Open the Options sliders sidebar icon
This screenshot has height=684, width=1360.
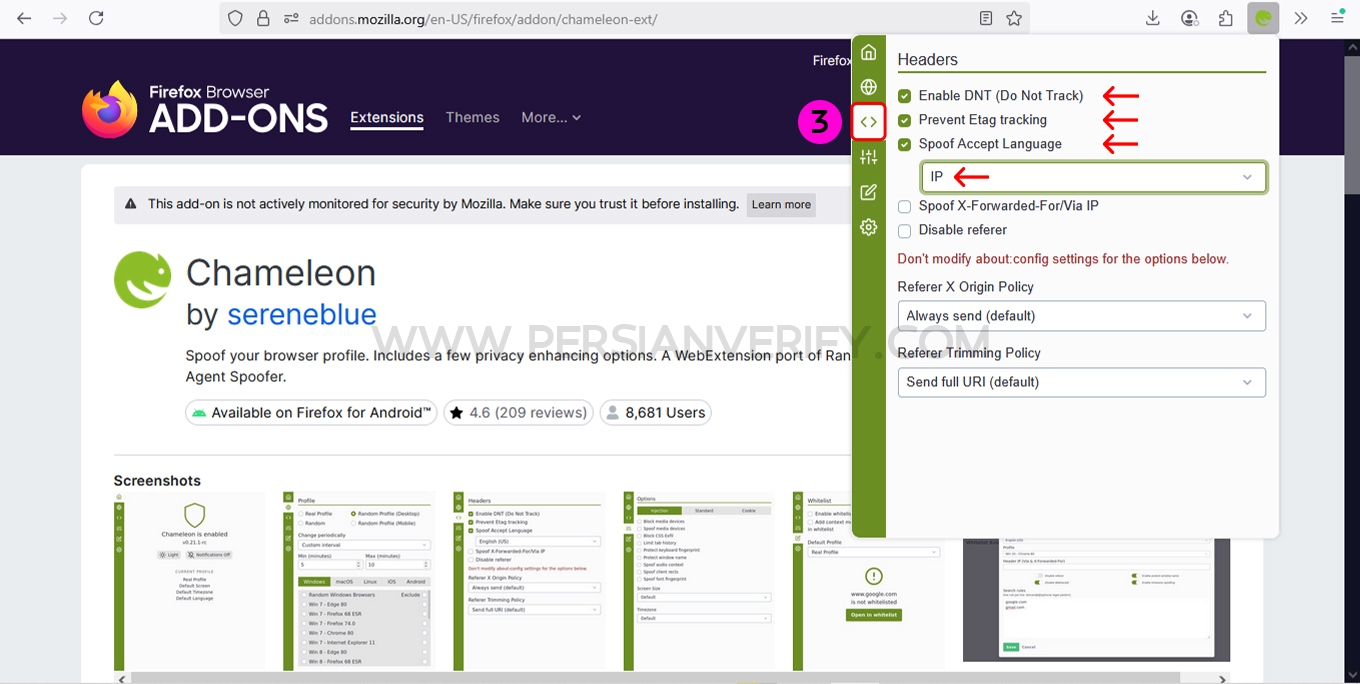tap(868, 157)
